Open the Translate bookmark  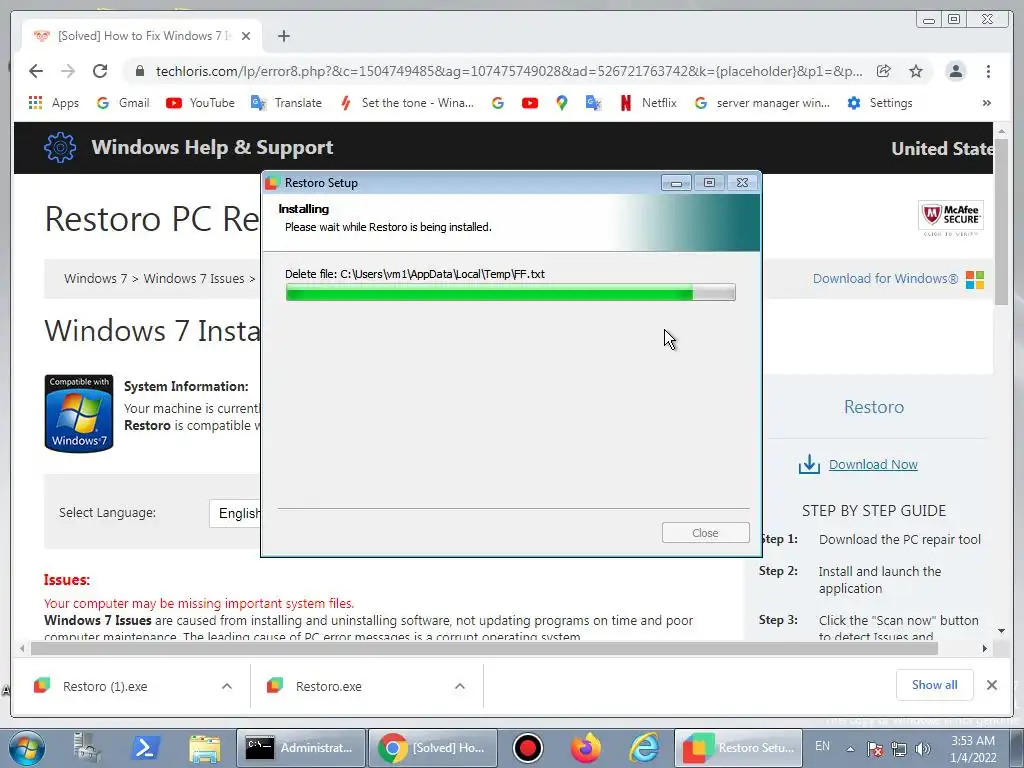[286, 103]
